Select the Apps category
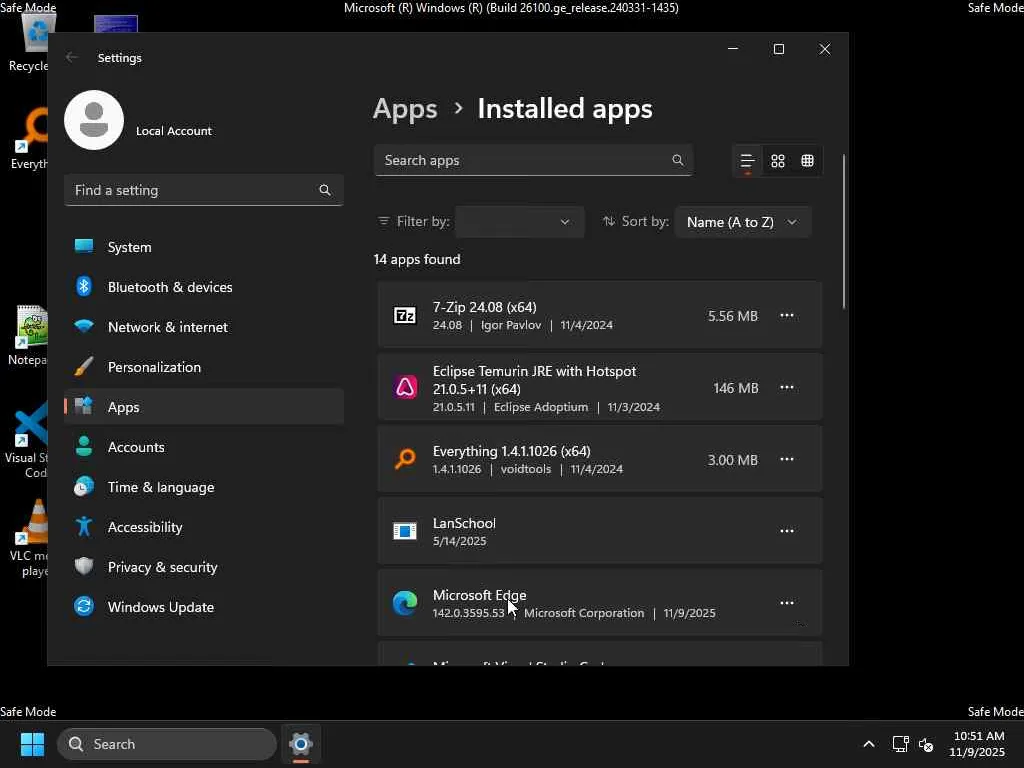 point(204,406)
